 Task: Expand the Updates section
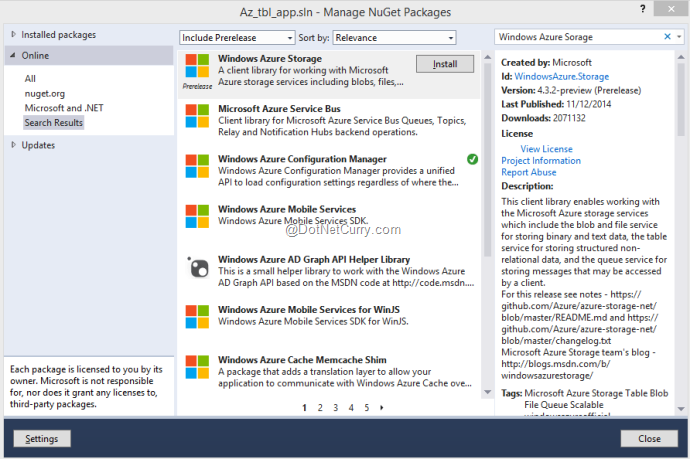[x=13, y=145]
